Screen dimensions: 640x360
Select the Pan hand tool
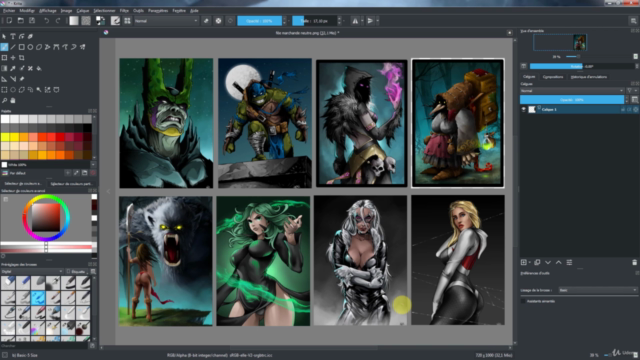click(13, 100)
